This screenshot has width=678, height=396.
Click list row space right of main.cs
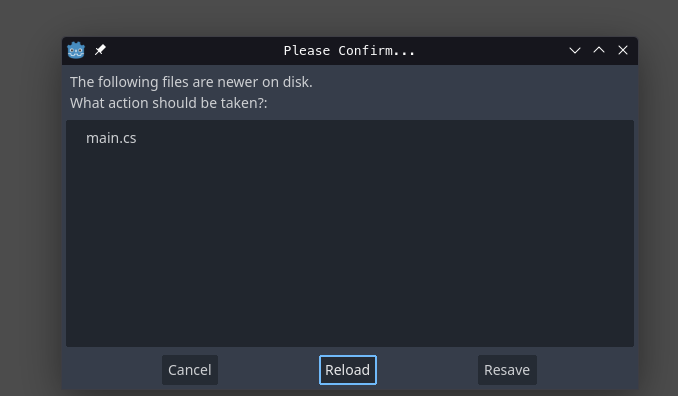385,138
